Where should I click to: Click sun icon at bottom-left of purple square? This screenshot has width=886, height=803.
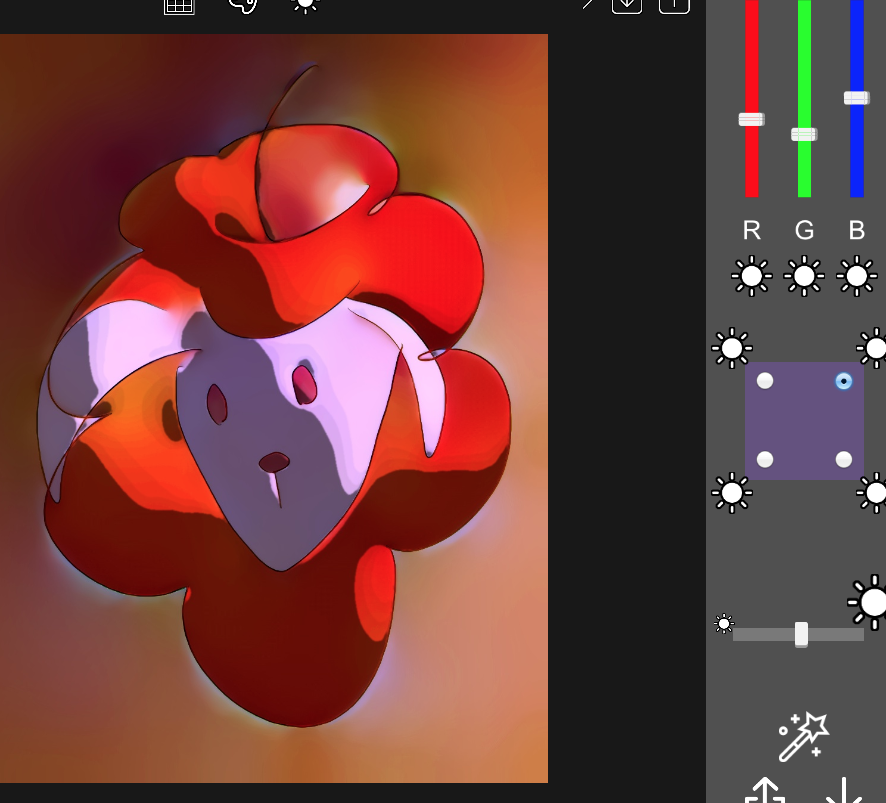732,493
